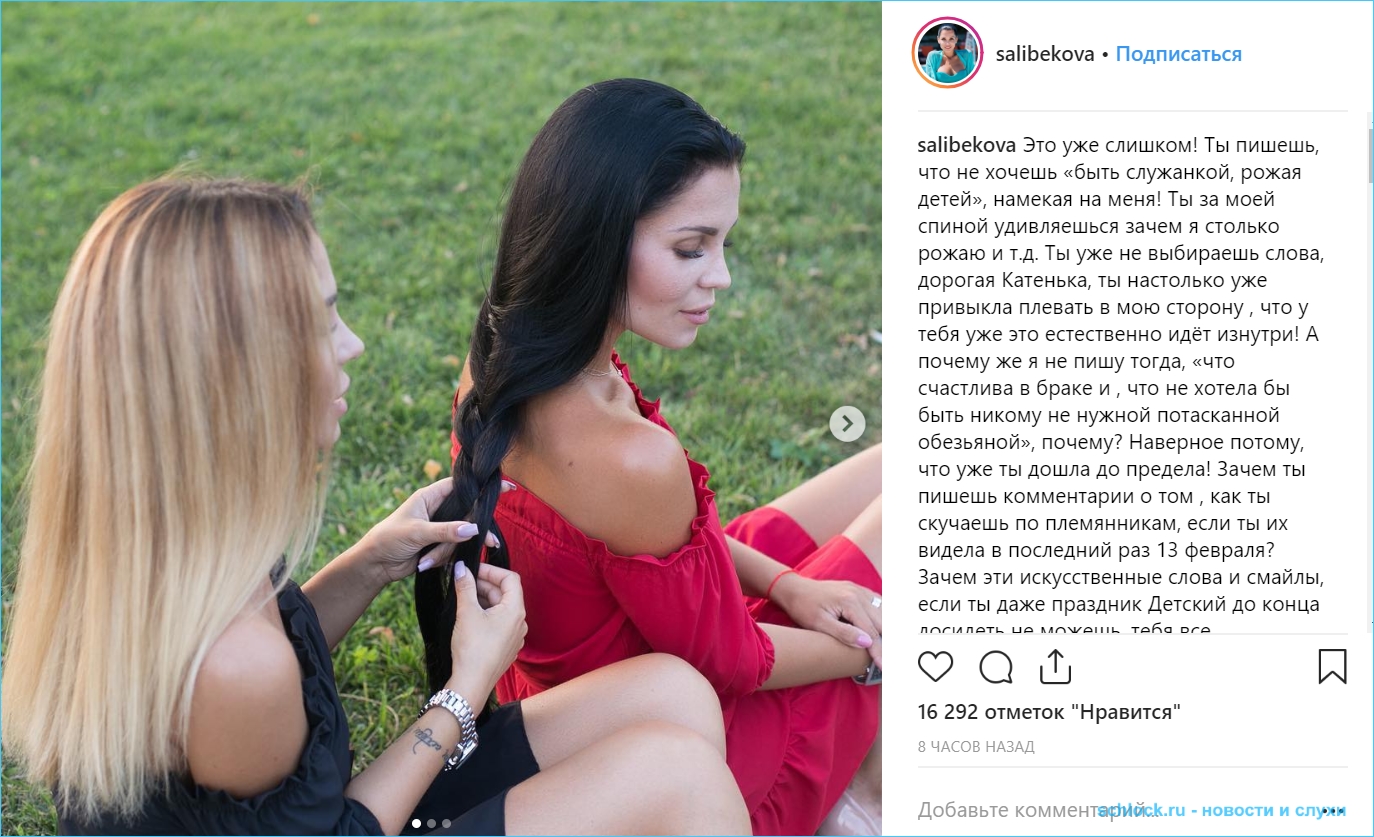Share the post using the share arrow icon
This screenshot has height=837, width=1374.
[x=1055, y=666]
